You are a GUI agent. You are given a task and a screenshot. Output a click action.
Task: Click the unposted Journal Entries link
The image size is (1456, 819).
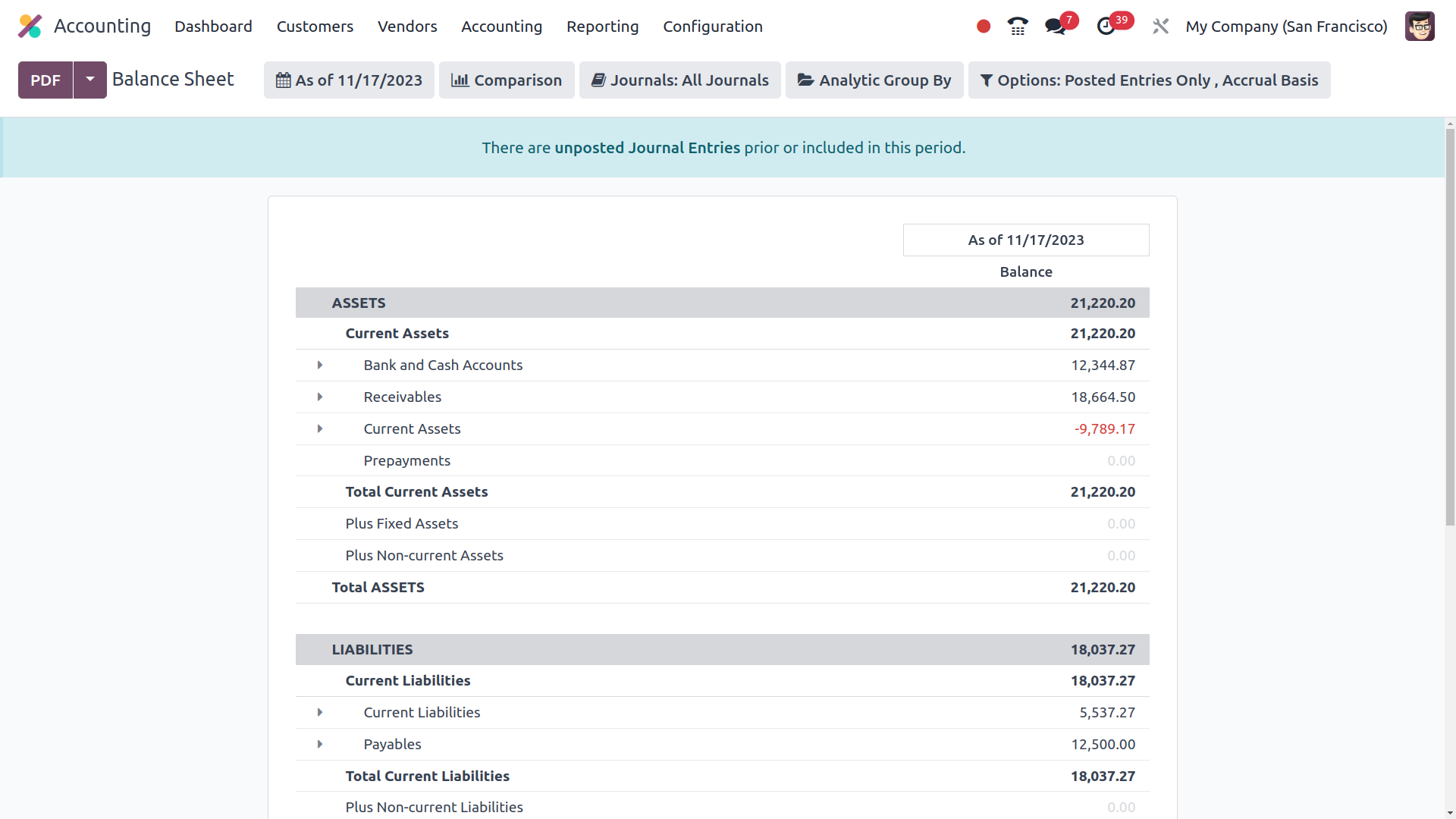click(x=647, y=147)
